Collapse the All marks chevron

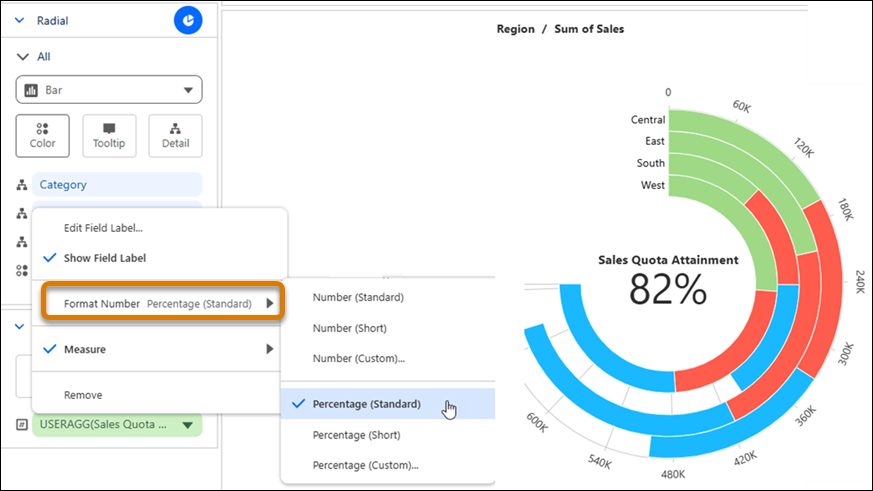[22, 57]
